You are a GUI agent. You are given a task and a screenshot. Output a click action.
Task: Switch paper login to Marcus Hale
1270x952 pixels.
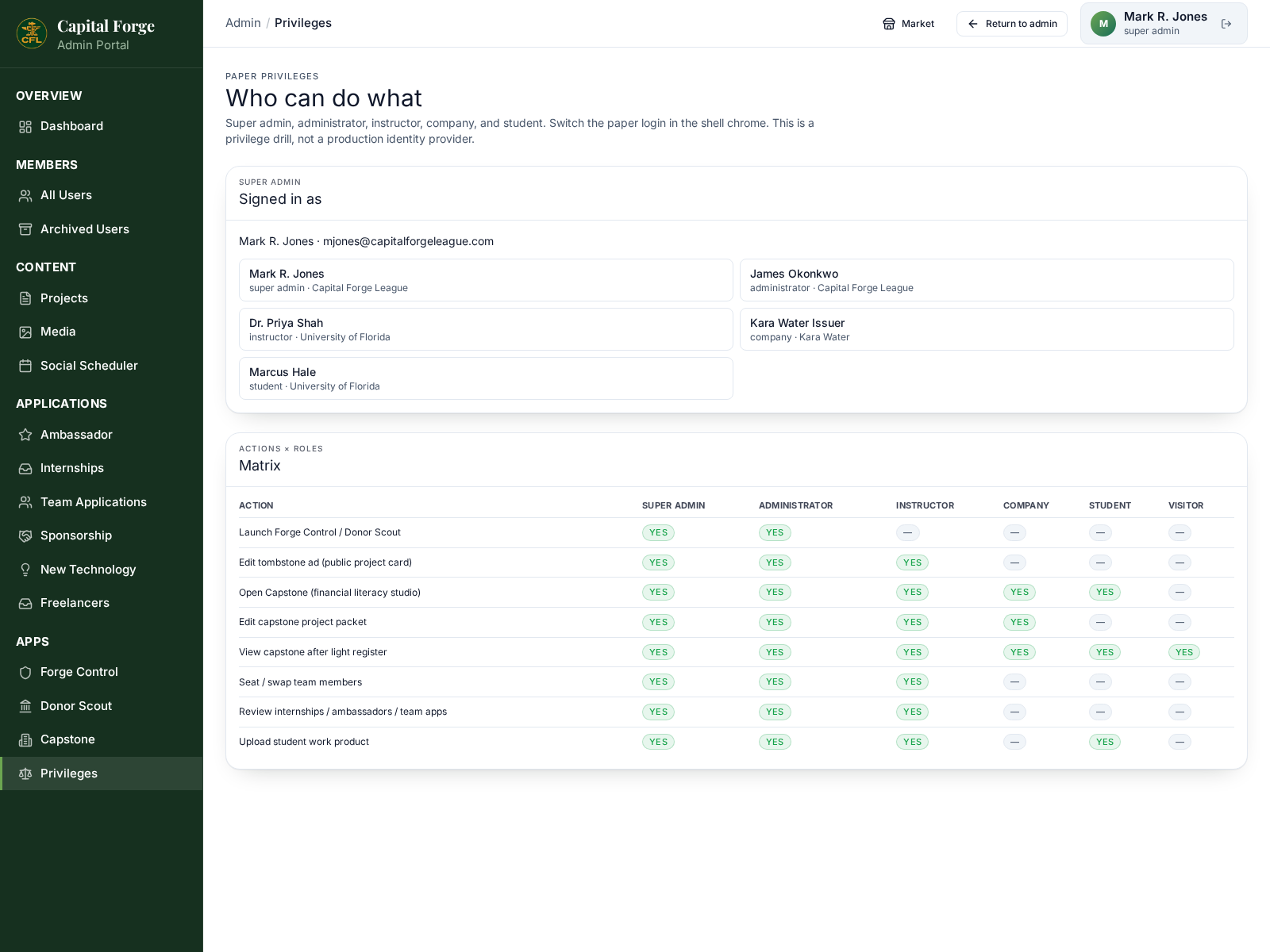point(486,378)
